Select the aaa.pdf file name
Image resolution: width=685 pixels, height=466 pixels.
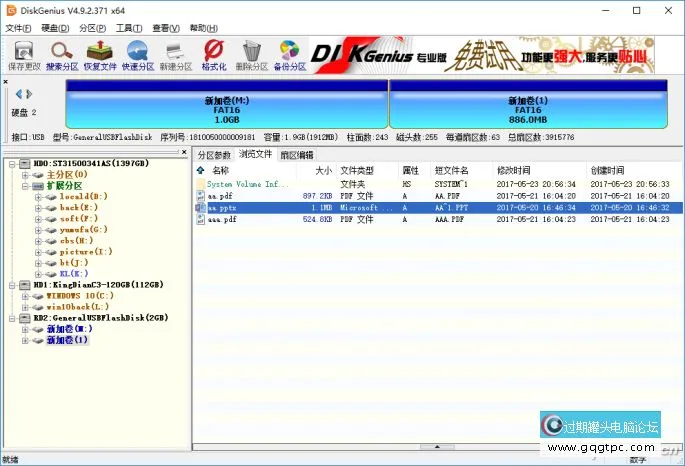click(222, 219)
